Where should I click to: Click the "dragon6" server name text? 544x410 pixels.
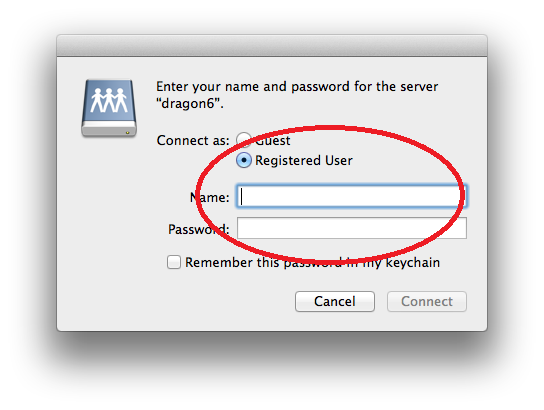190,103
